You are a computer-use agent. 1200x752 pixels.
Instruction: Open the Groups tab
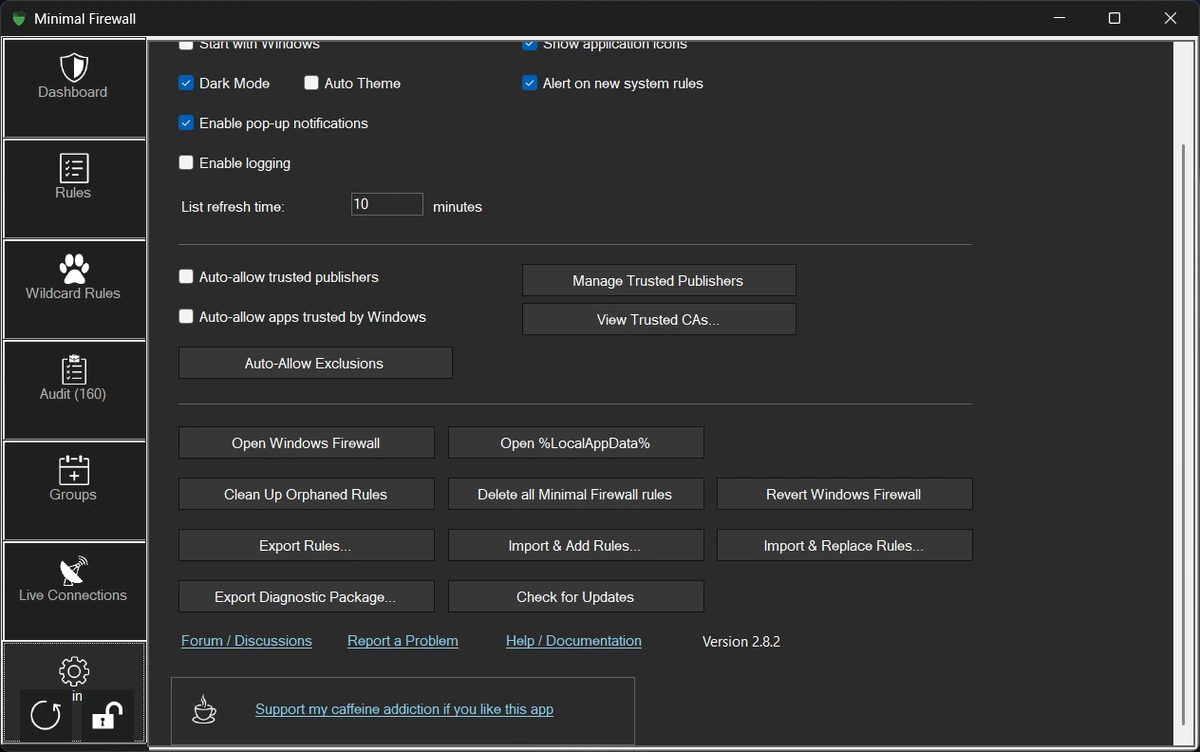(x=74, y=491)
